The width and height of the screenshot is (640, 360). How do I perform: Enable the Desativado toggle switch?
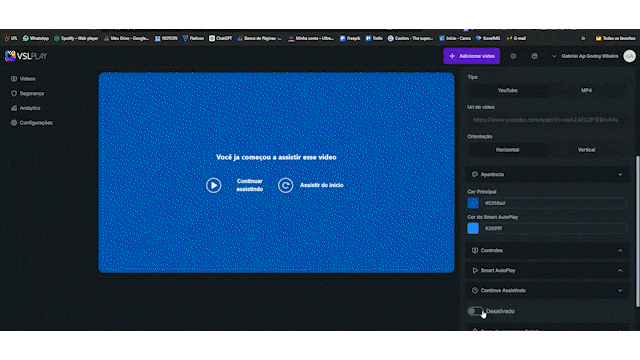pos(476,311)
